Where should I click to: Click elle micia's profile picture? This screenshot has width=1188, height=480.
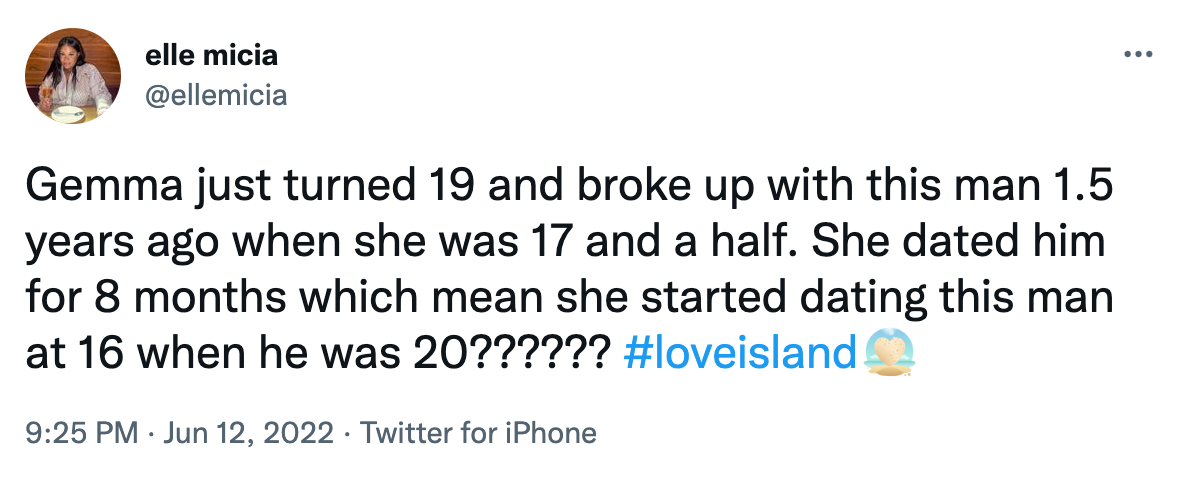pyautogui.click(x=73, y=76)
